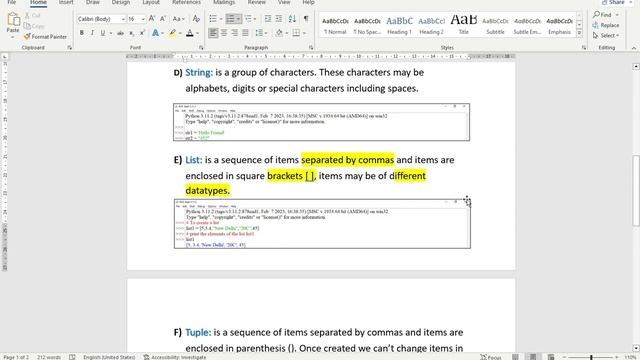
Task: Open the font size dropdown
Action: 143,19
